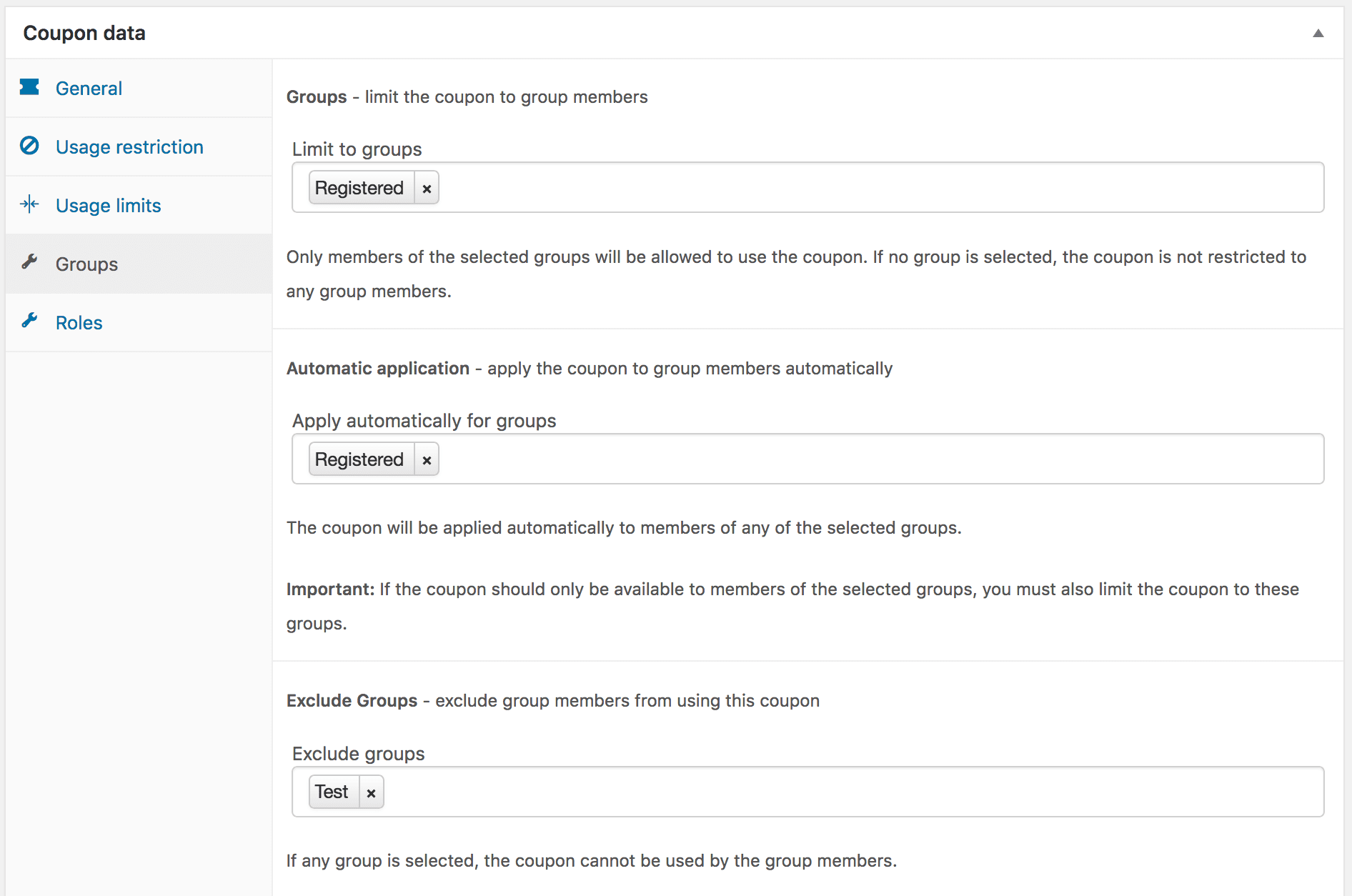Screen dimensions: 1352x896
Task: Click the Roles tab wrench icon
Action: (29, 321)
